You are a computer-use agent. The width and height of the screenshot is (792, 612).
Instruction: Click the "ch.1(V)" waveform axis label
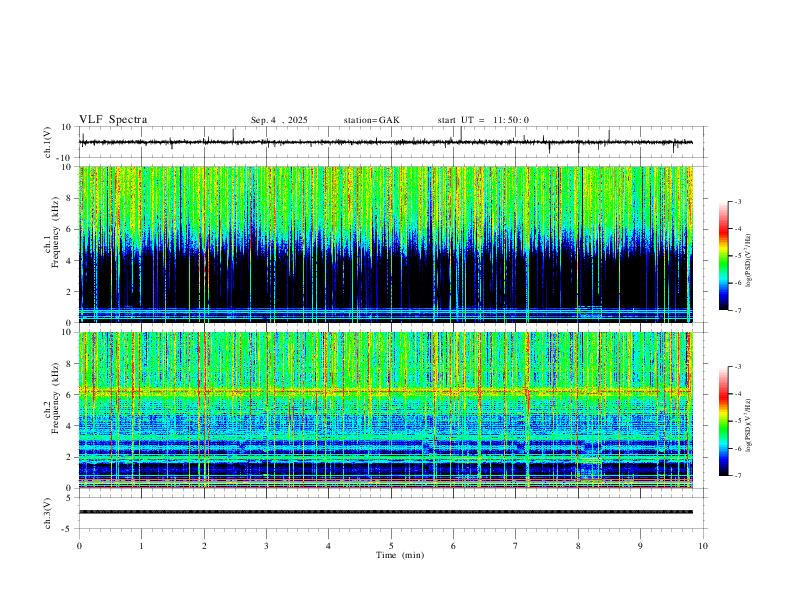coord(48,142)
